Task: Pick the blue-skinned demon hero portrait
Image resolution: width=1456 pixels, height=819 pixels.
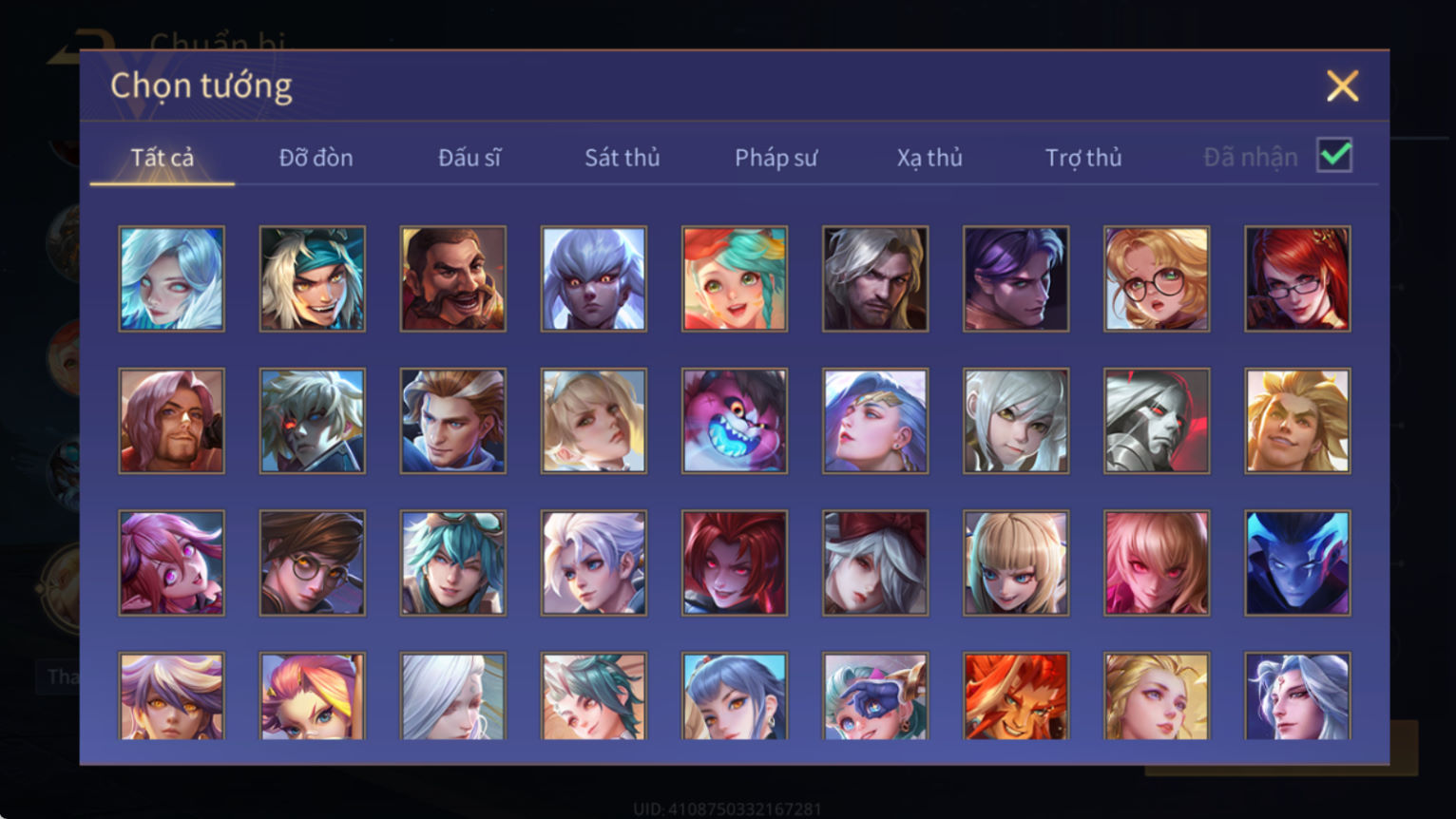Action: point(1297,563)
